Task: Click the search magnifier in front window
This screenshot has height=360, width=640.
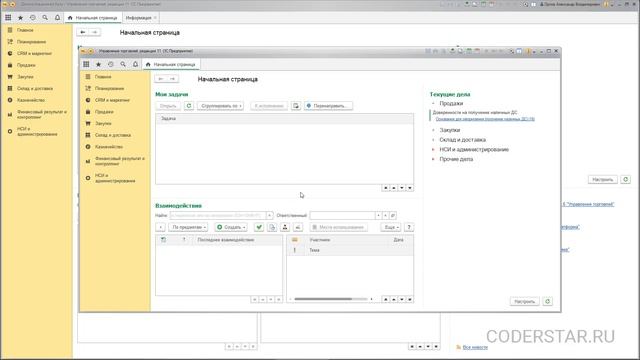Action: click(x=123, y=64)
